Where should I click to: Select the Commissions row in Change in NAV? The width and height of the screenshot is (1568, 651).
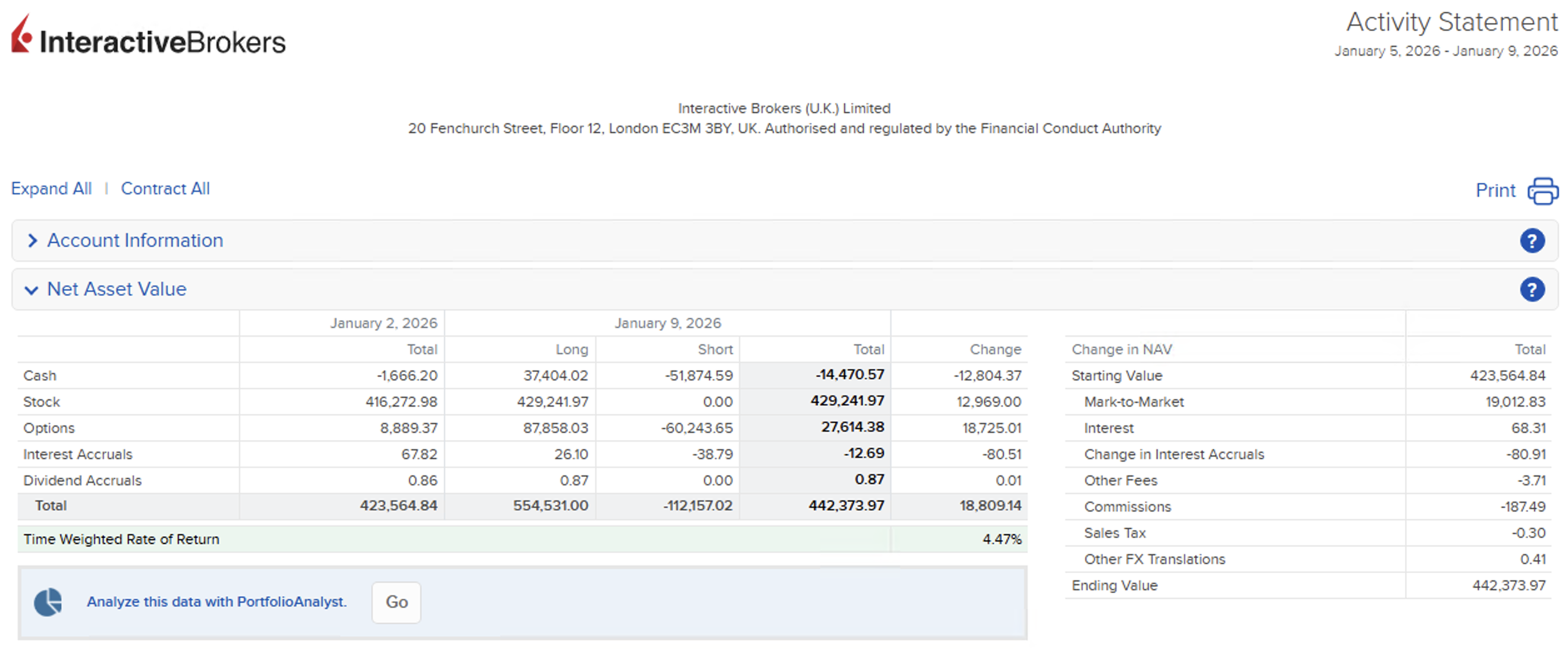tap(1127, 507)
